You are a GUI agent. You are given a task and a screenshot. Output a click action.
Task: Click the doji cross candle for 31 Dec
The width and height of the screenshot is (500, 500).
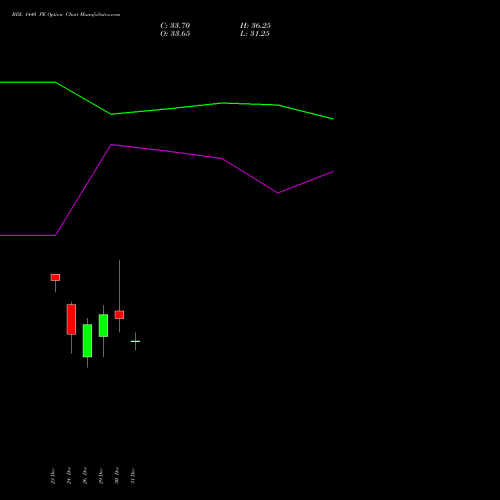point(135,341)
